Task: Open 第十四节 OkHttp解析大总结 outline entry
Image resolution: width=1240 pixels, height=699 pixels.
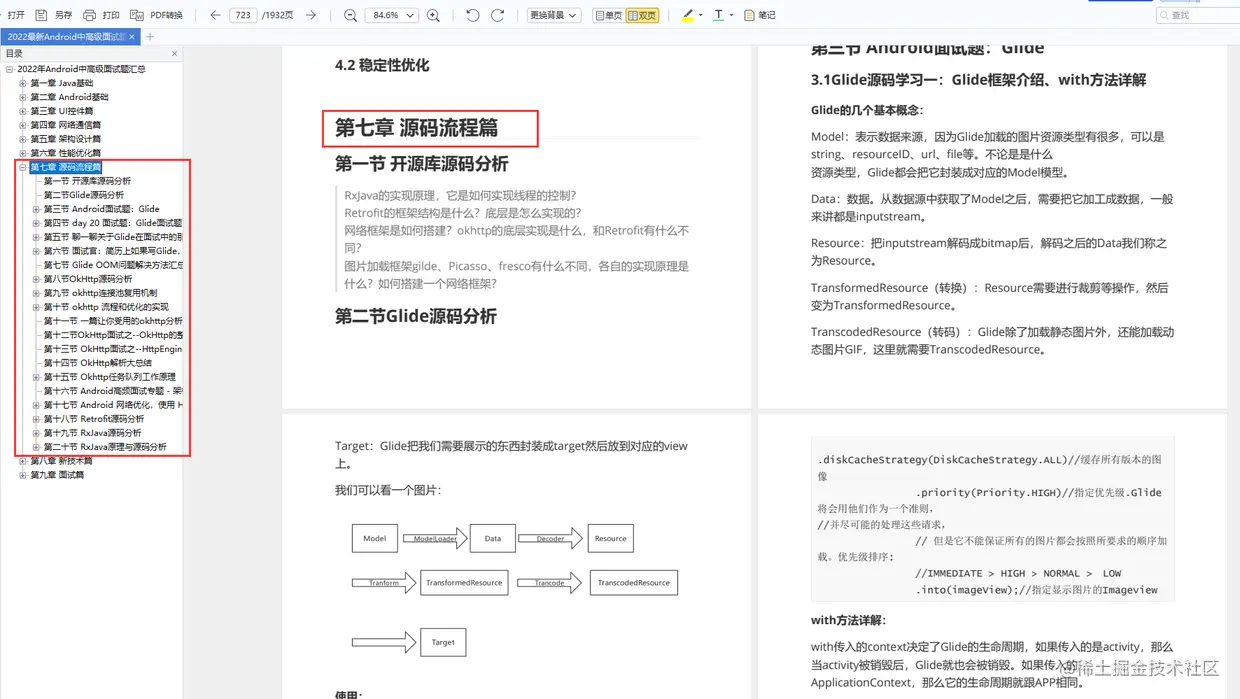Action: click(98, 363)
